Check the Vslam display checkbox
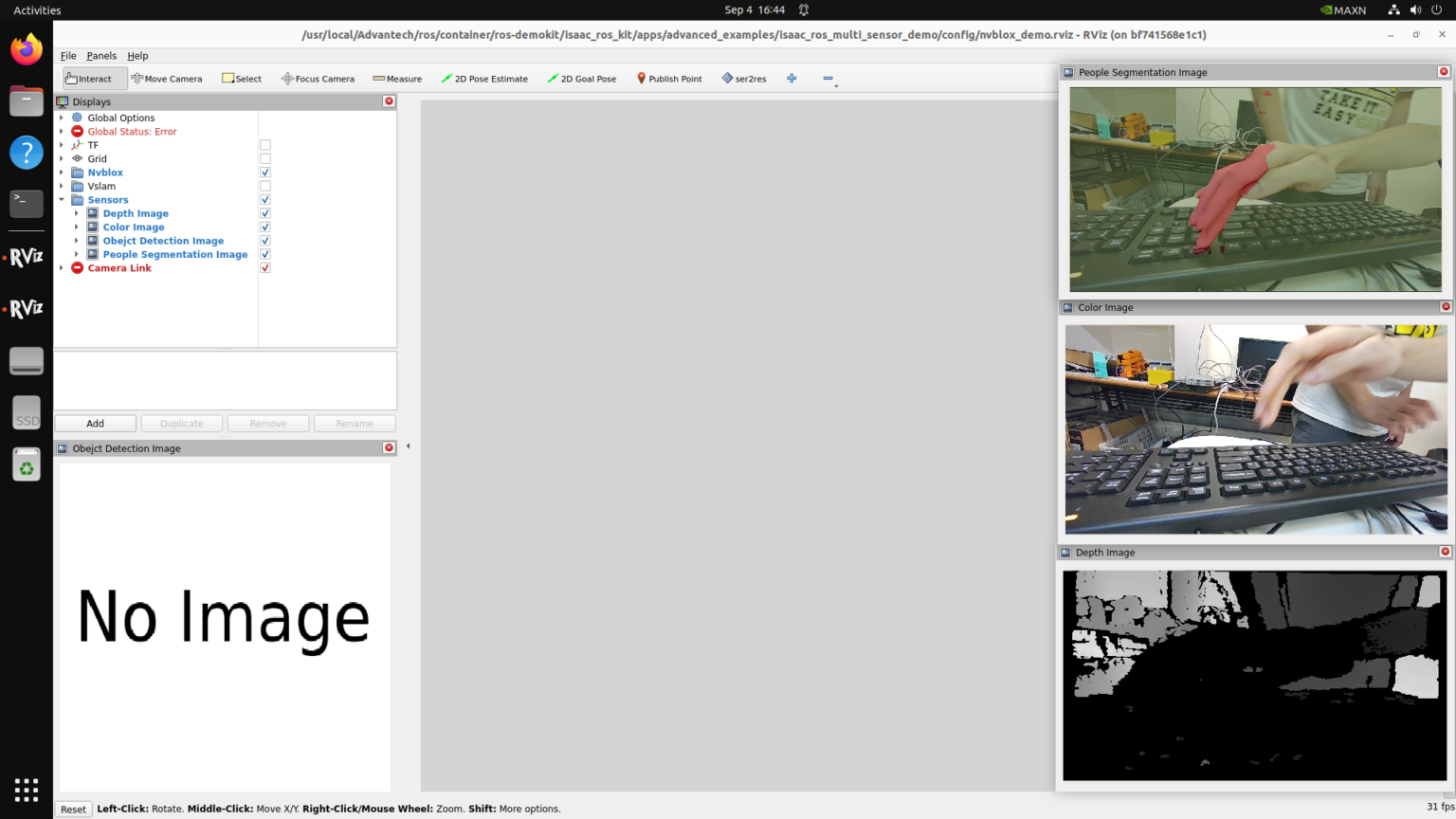The height and width of the screenshot is (819, 1456). click(265, 187)
